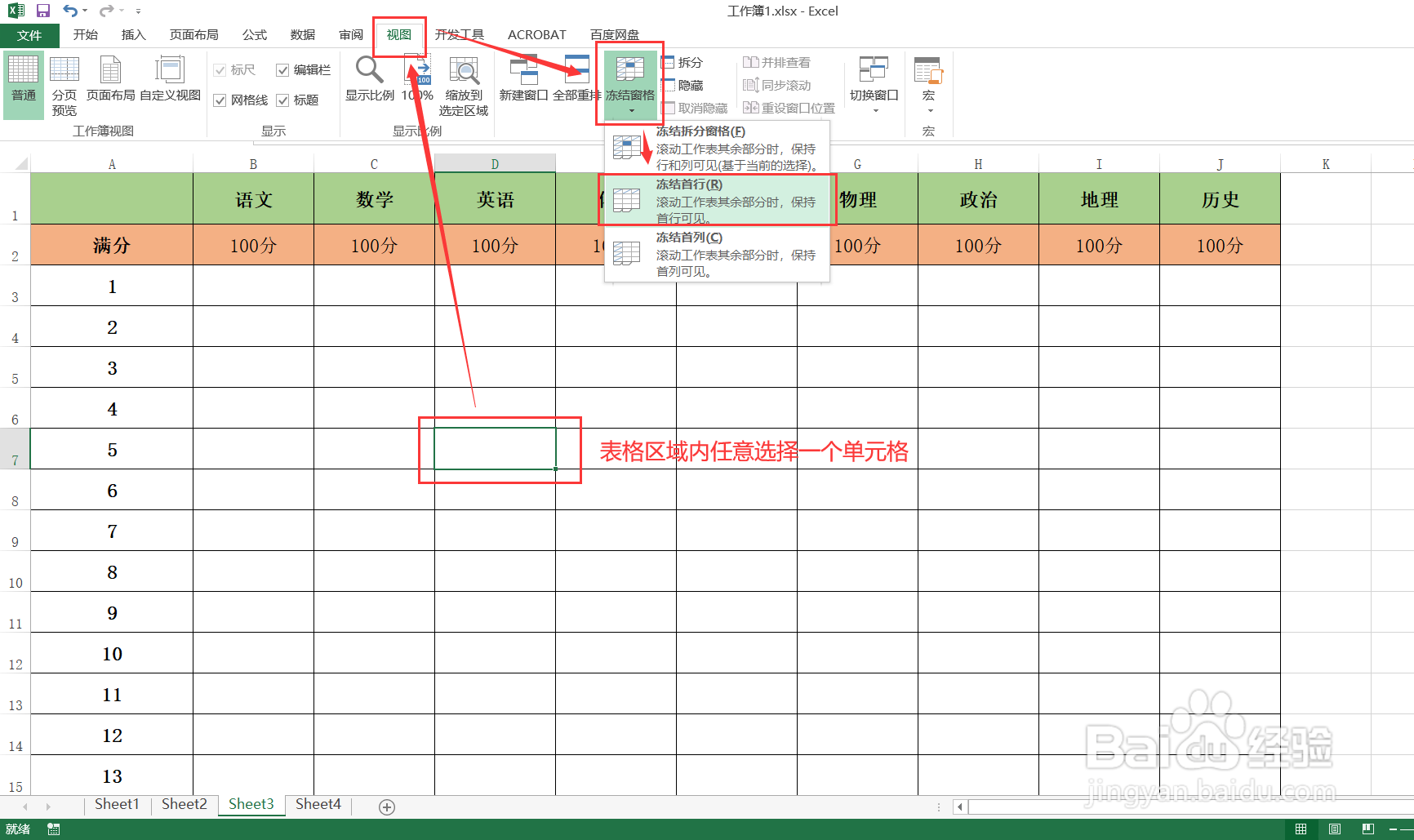Screen dimensions: 1414x840
Task: Expand the Macros (宏) dropdown arrow
Action: (x=930, y=111)
